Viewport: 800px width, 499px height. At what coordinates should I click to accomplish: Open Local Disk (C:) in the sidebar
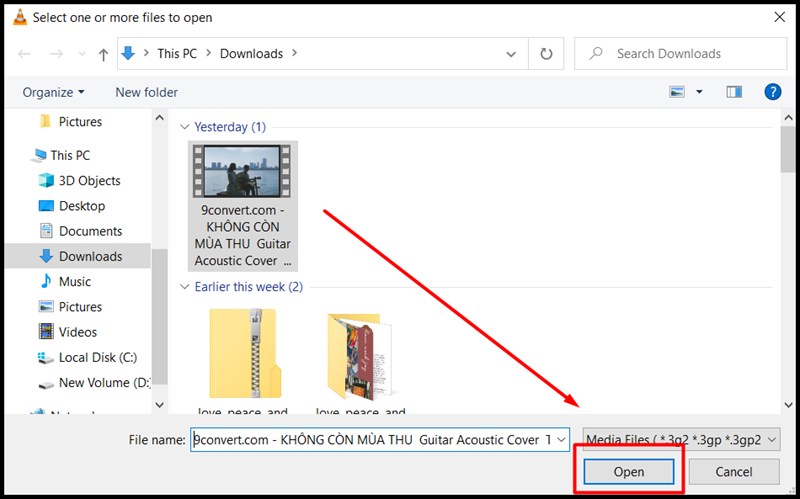click(88, 357)
